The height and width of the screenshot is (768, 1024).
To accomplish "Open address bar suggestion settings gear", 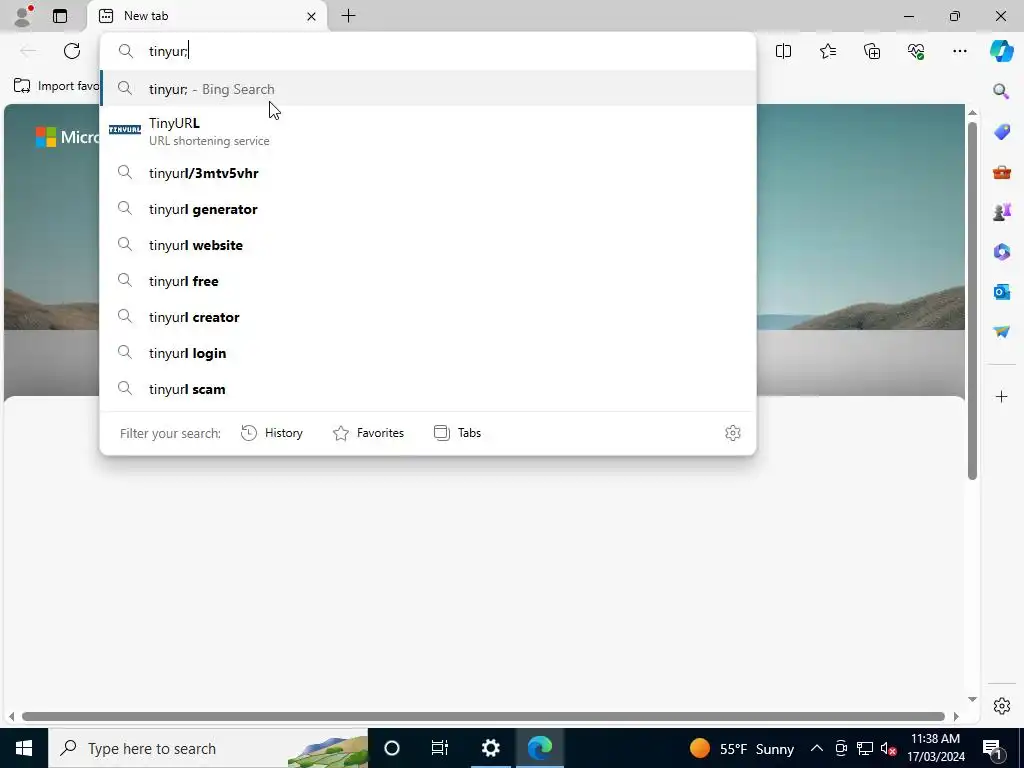I will 733,433.
